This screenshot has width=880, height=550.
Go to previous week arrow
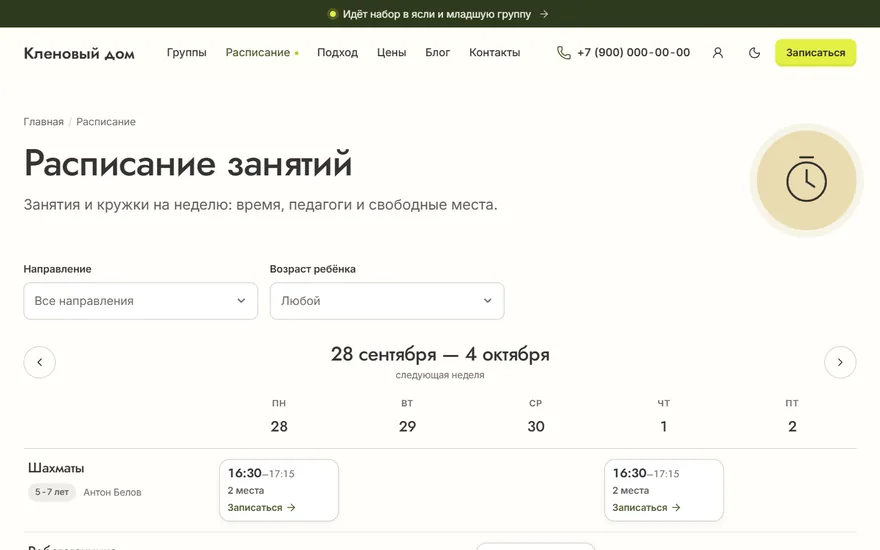click(39, 362)
